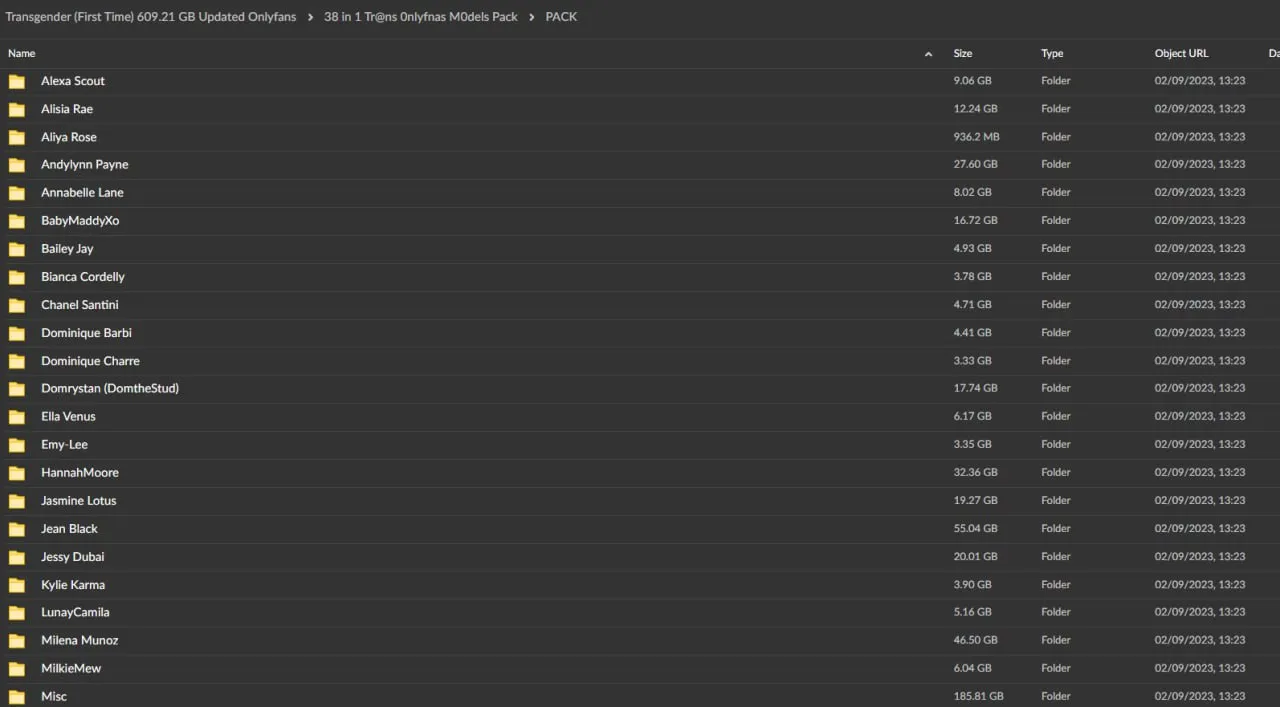Select the PACK breadcrumb

(561, 17)
